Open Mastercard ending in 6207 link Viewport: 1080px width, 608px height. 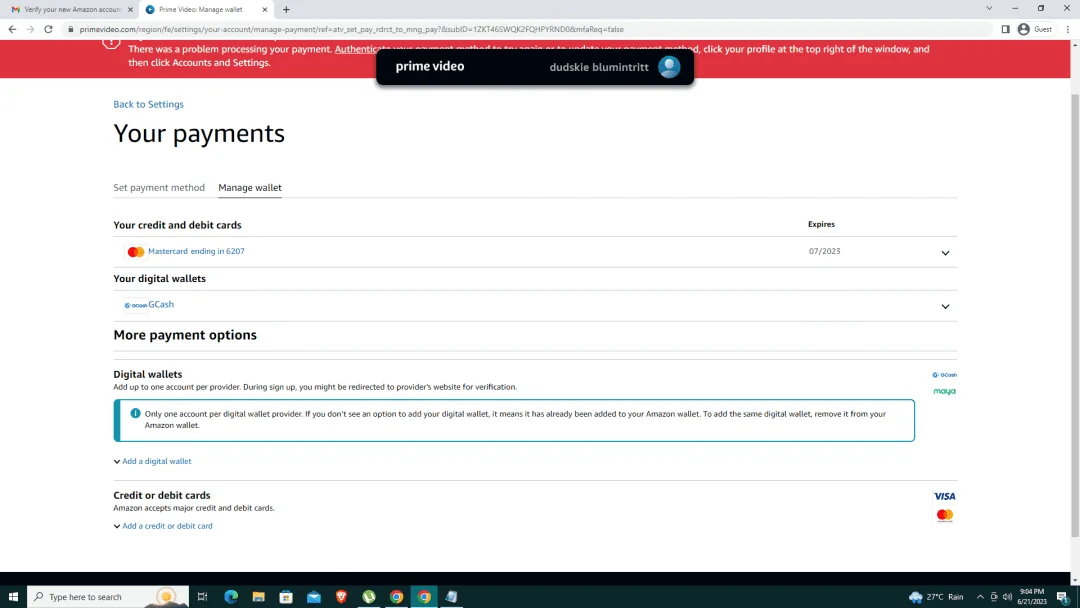[196, 251]
